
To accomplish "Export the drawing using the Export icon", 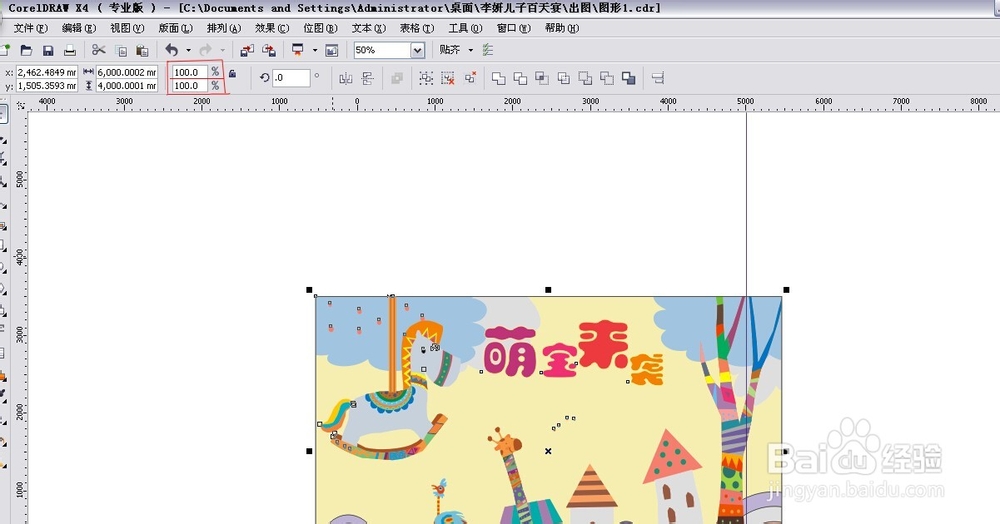I will coord(269,50).
